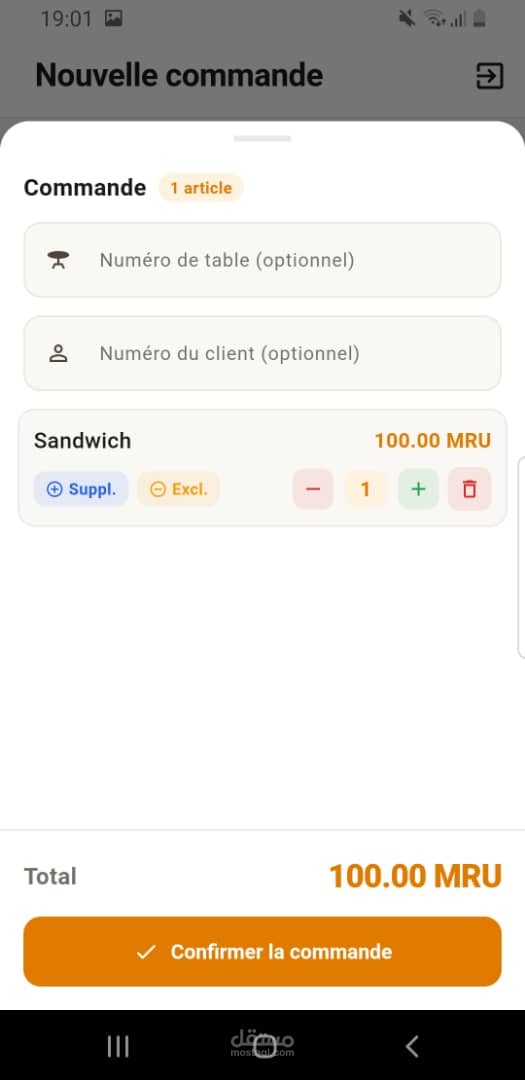Viewport: 525px width, 1080px height.
Task: Tap the sheet drag handle at top
Action: pyautogui.click(x=262, y=138)
